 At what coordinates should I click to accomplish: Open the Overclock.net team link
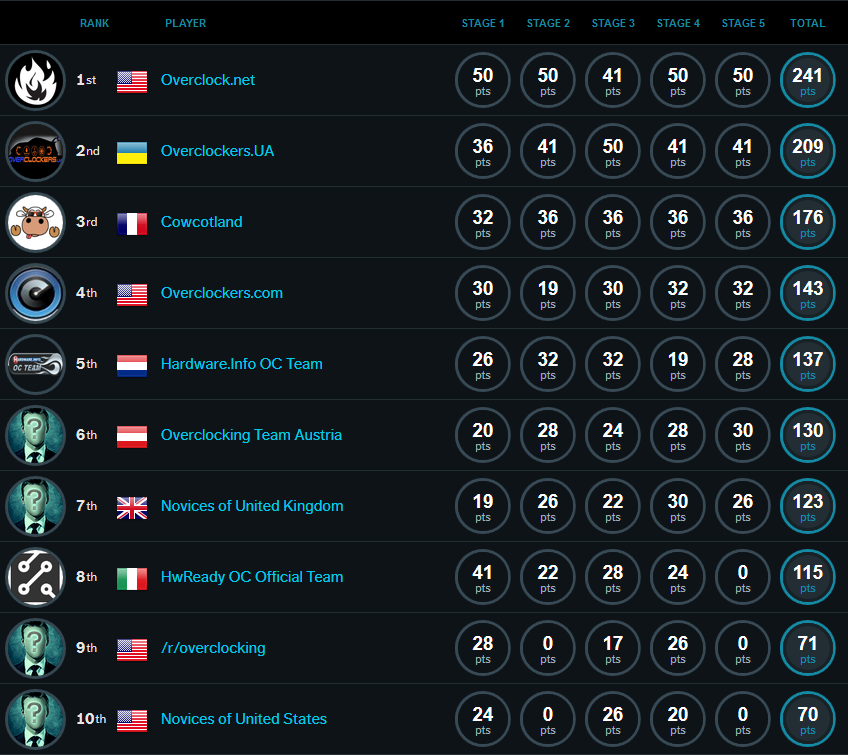tap(208, 80)
